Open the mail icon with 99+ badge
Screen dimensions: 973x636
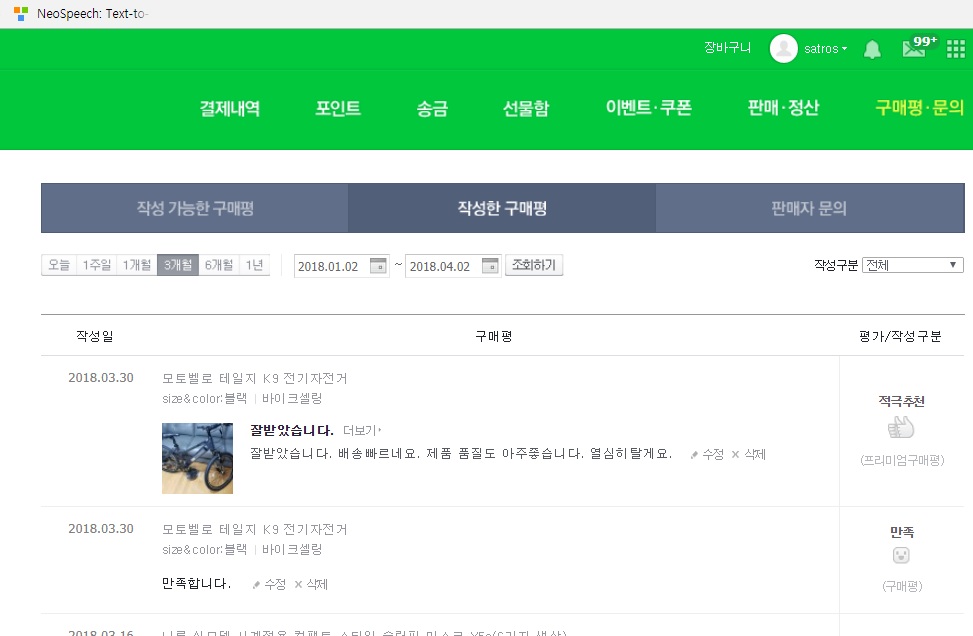tap(913, 49)
